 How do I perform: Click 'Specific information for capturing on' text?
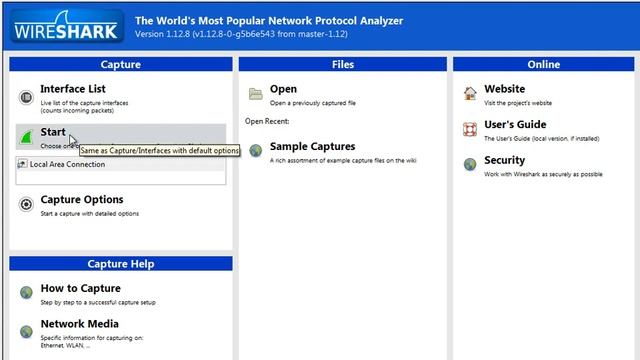point(92,338)
